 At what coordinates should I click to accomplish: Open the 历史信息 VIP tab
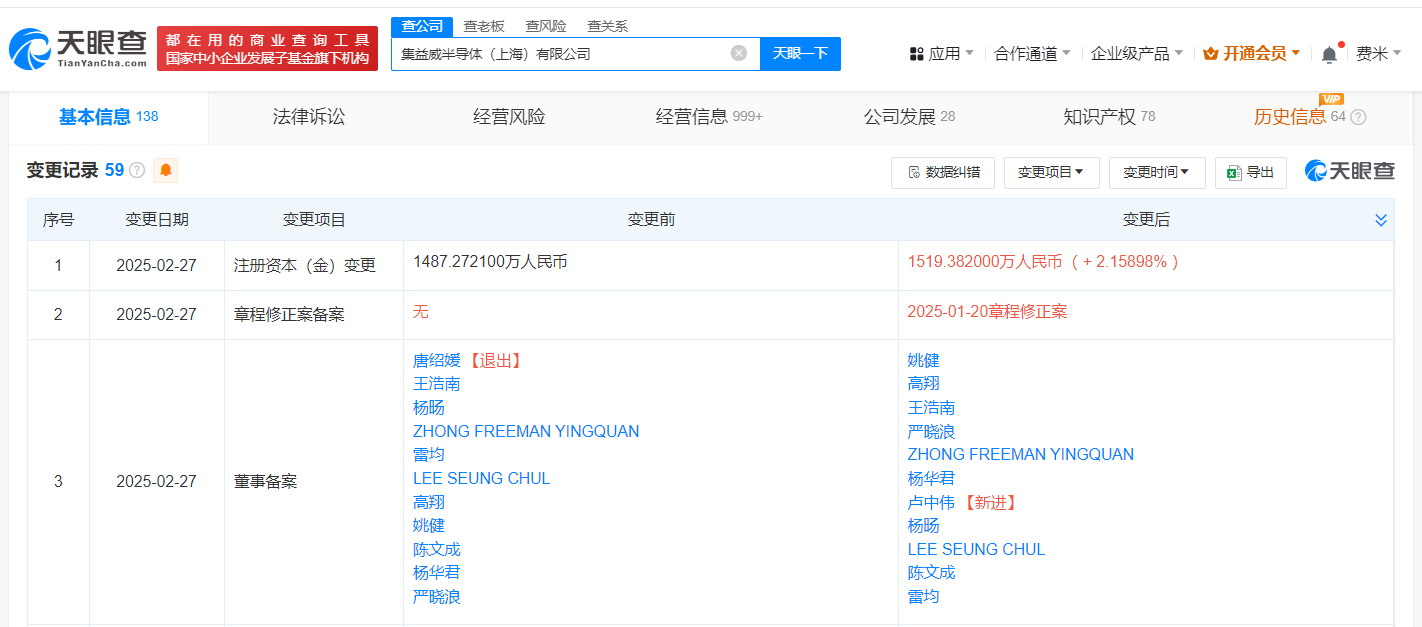1299,117
